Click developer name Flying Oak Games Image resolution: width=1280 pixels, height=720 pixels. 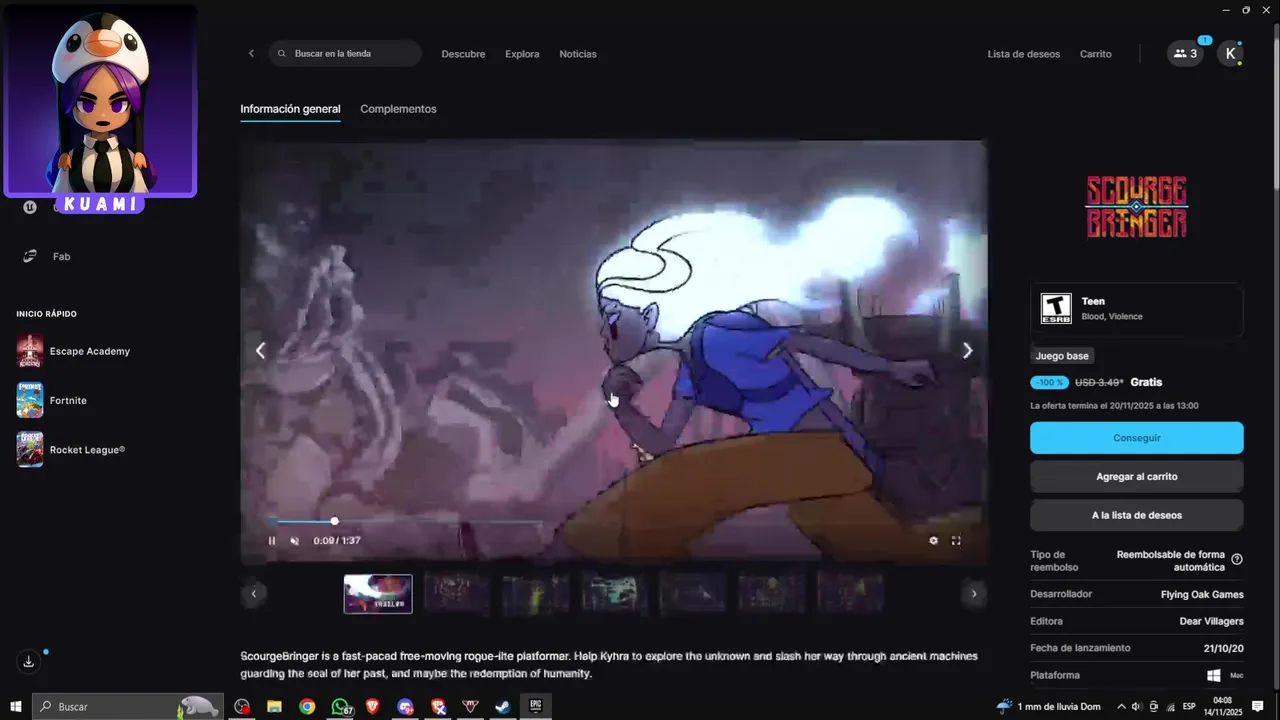point(1202,594)
